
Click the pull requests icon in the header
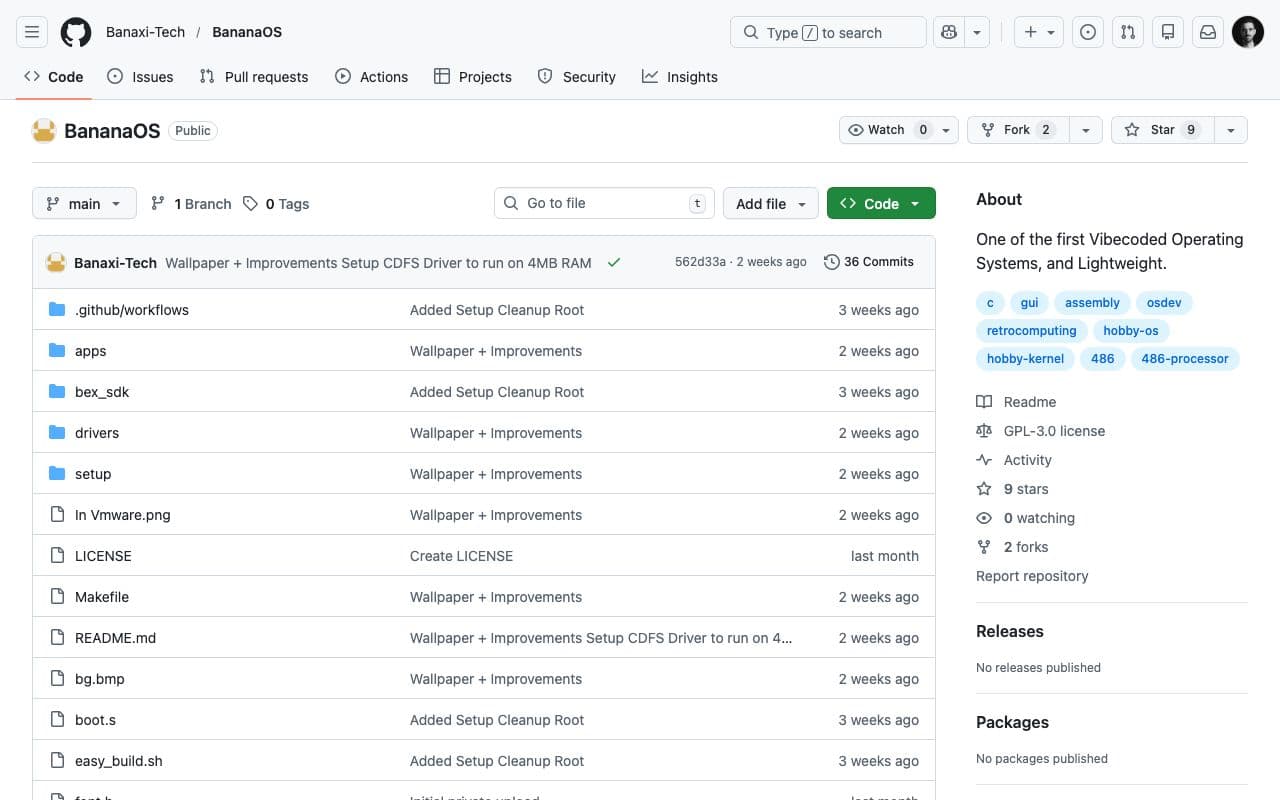1127,31
